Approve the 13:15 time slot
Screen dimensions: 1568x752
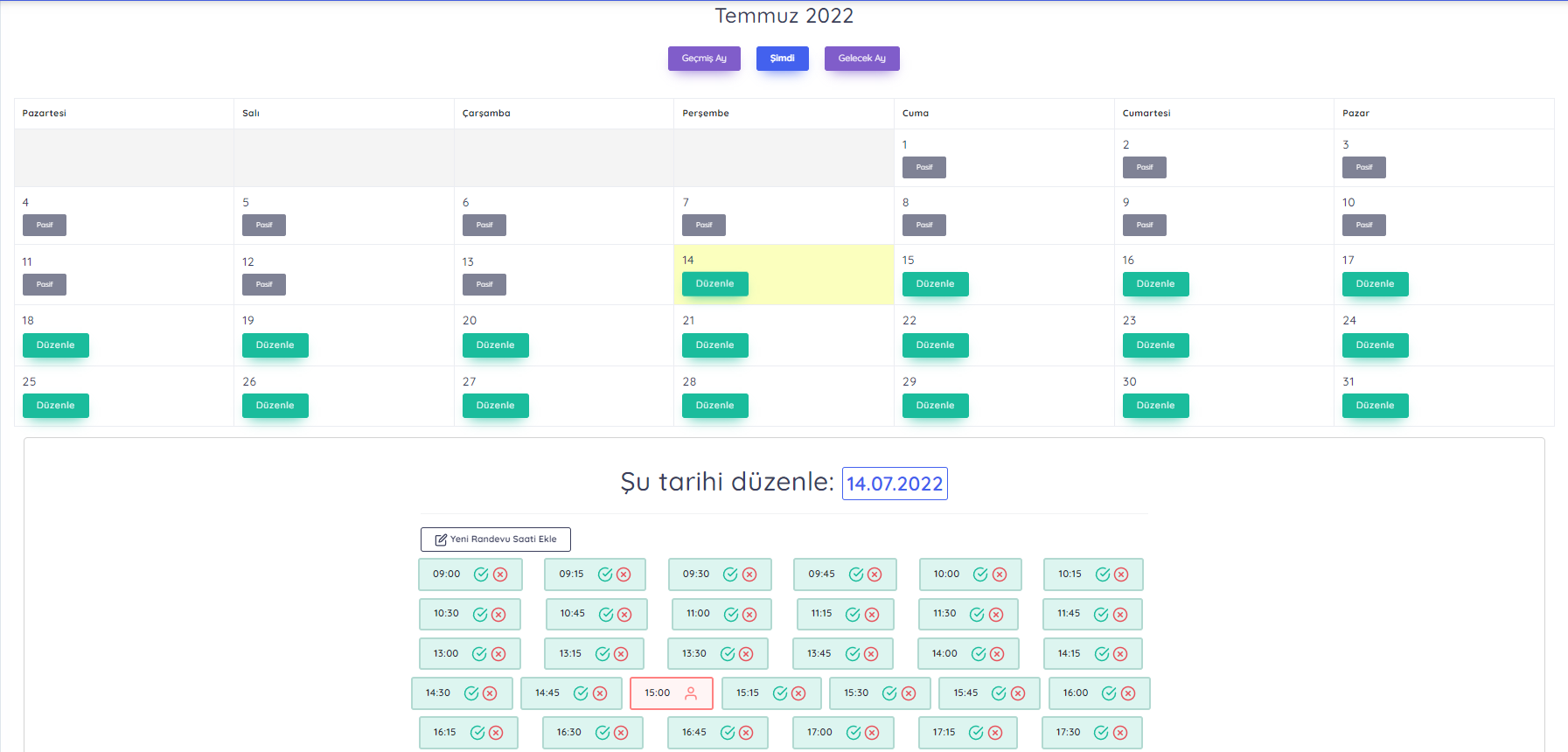coord(603,654)
